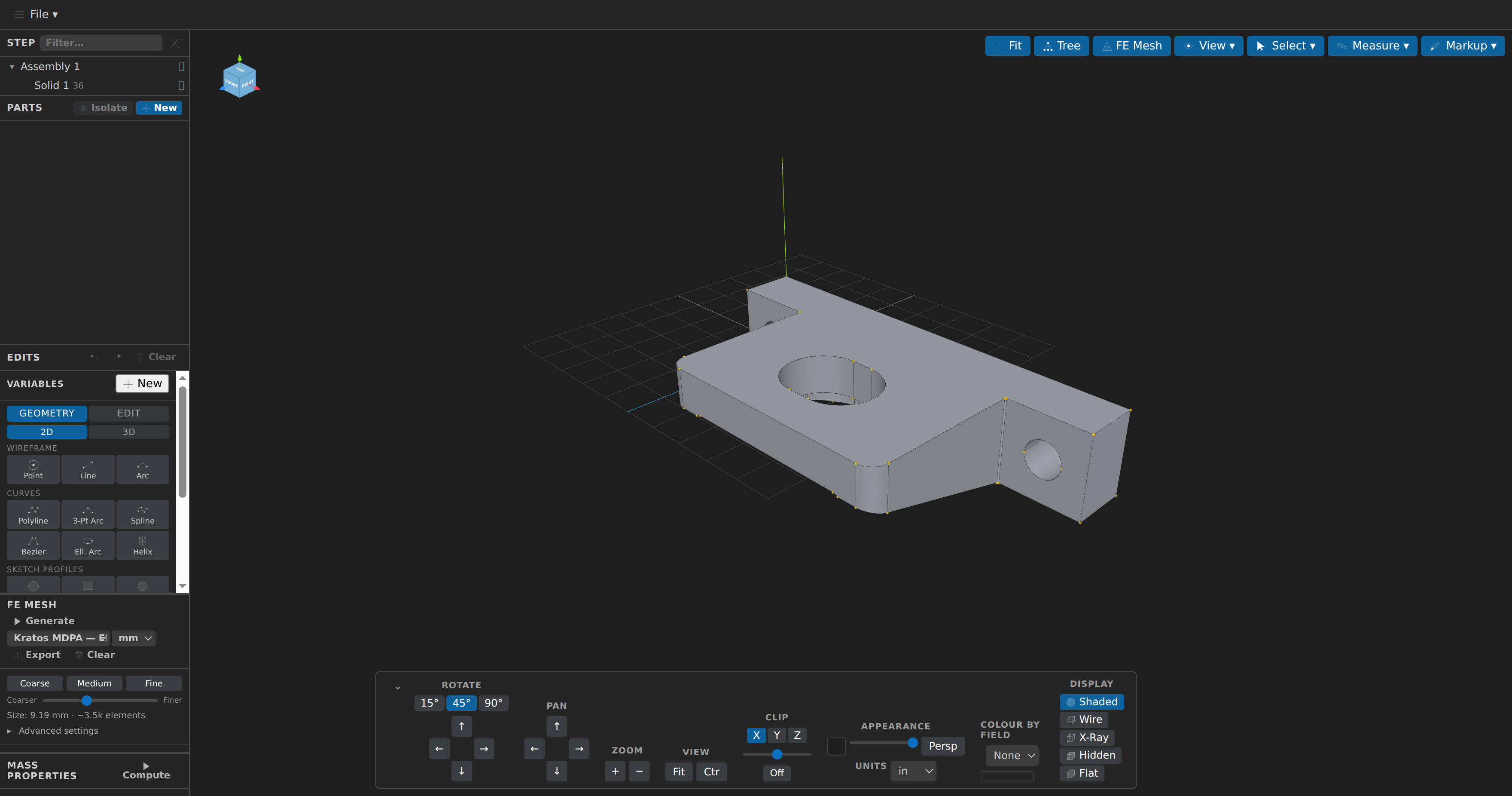Toggle visibility checkbox for Assembly 1
This screenshot has height=796, width=1512.
tap(181, 66)
